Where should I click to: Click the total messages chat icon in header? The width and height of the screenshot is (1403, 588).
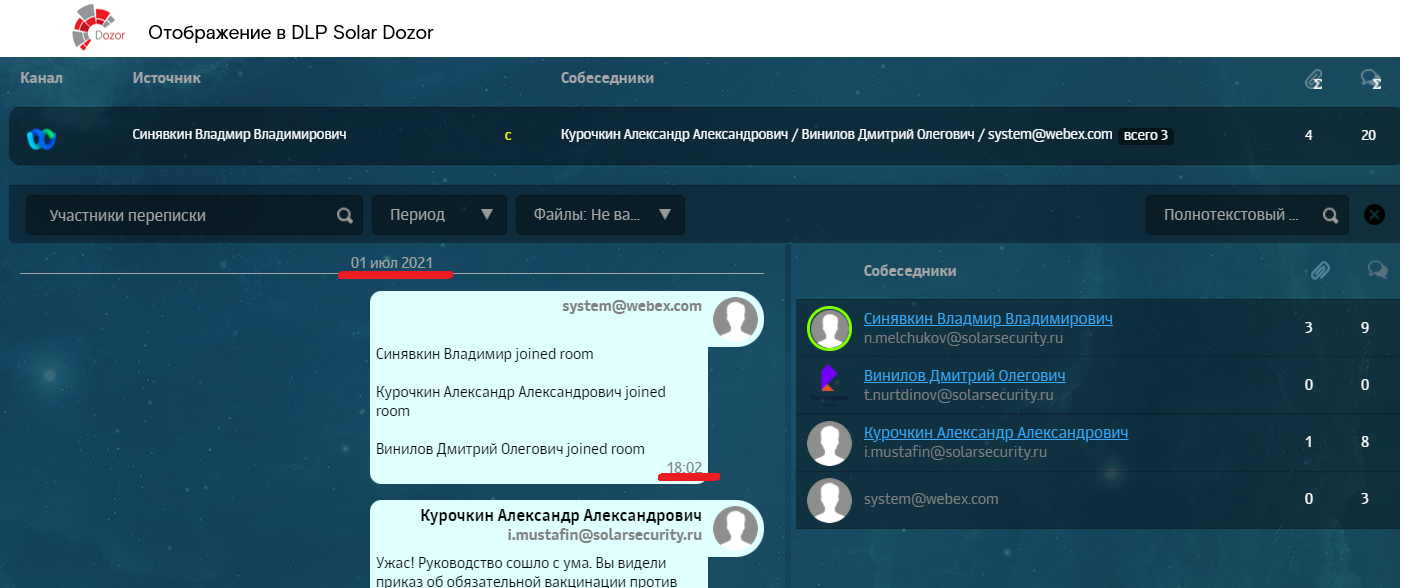[1371, 79]
